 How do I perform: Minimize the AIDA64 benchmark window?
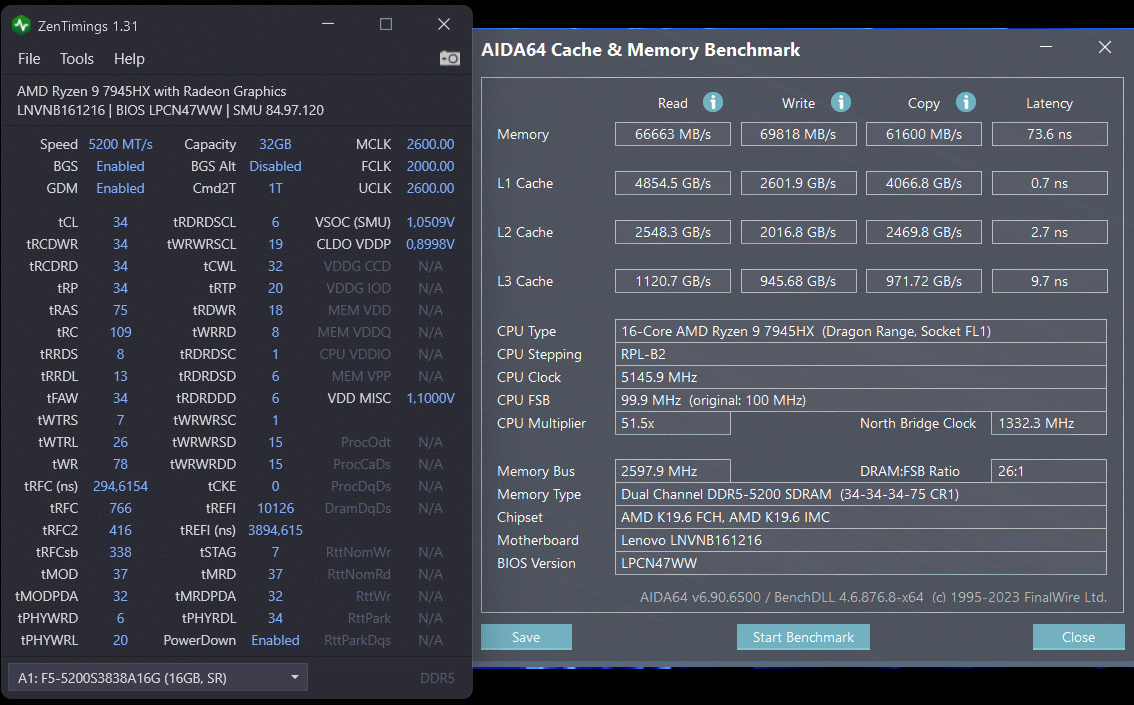1046,47
